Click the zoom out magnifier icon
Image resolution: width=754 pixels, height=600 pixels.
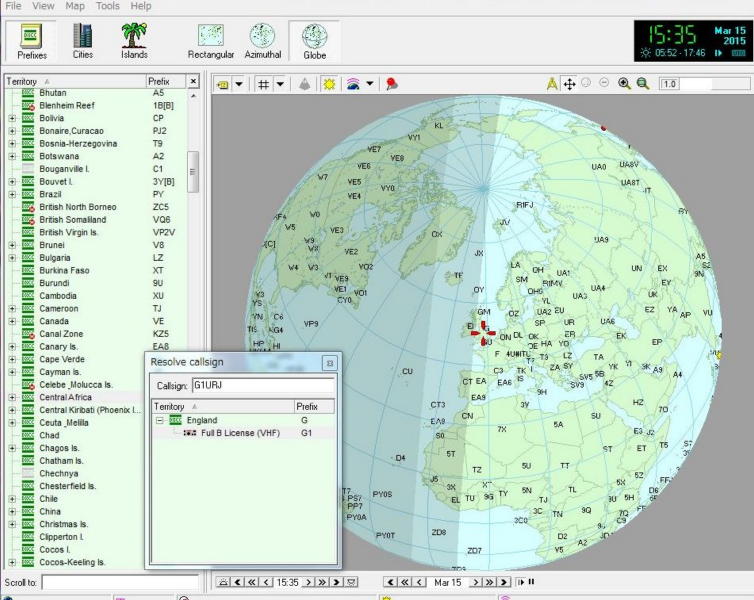643,84
